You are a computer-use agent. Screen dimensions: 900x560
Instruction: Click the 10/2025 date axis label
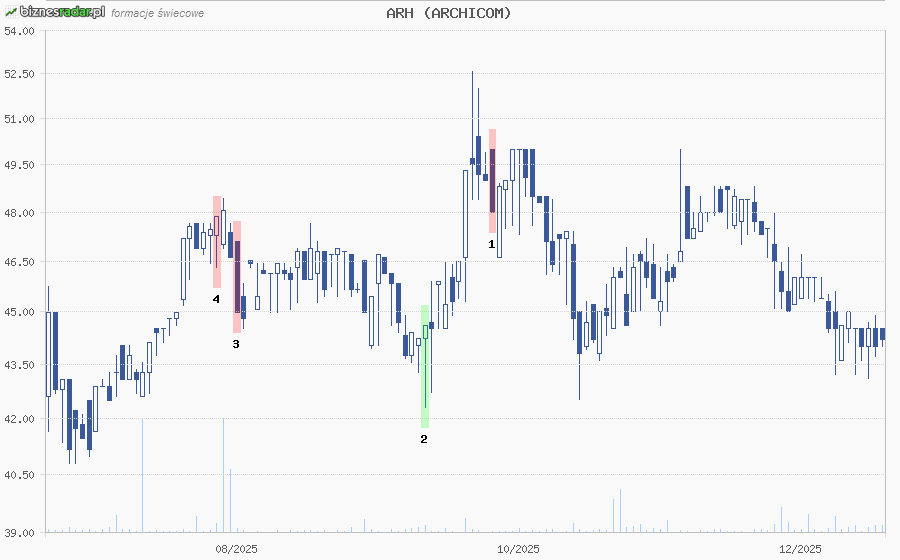[518, 548]
